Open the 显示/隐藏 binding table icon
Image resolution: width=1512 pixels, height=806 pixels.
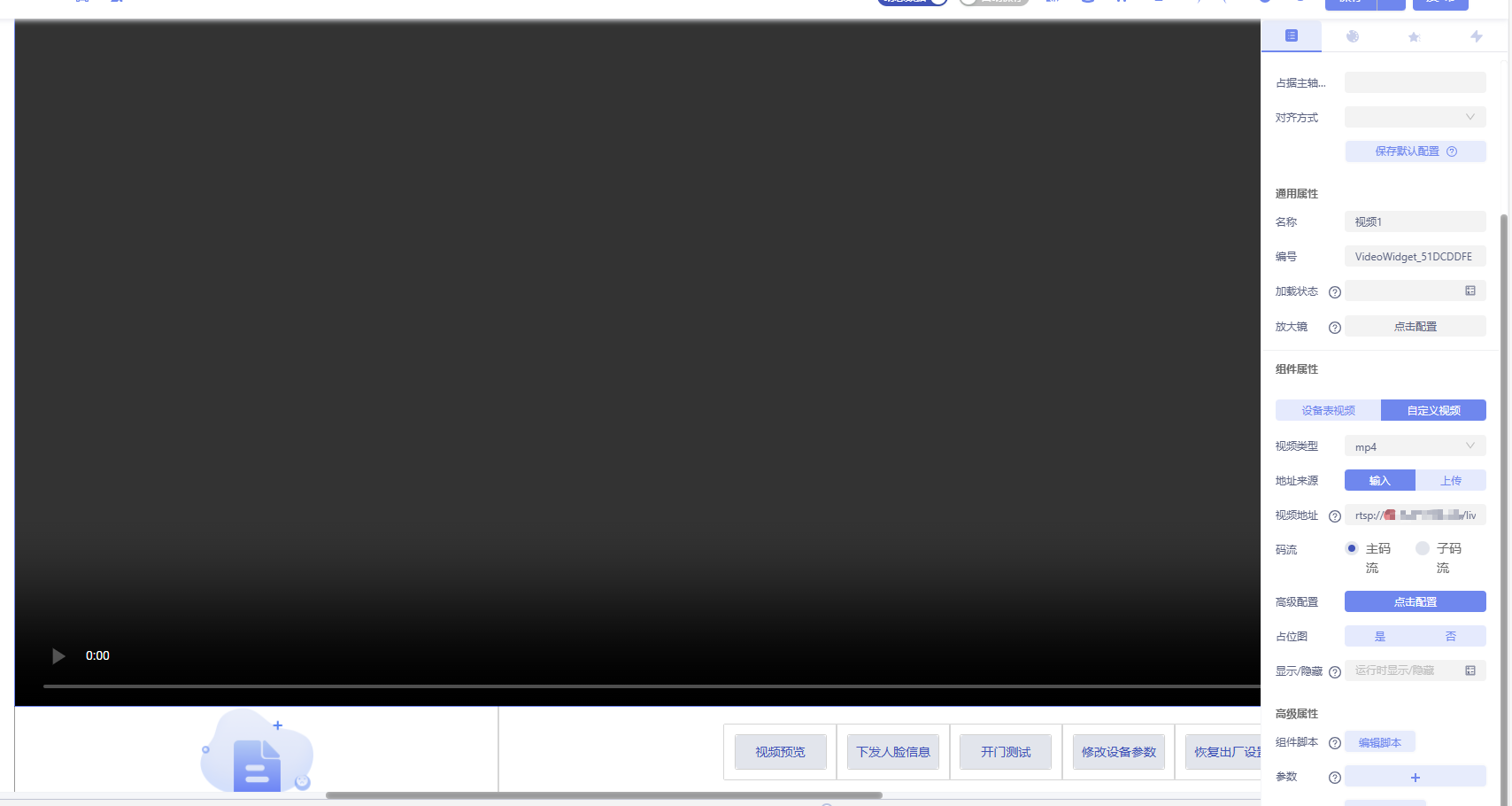(x=1470, y=670)
